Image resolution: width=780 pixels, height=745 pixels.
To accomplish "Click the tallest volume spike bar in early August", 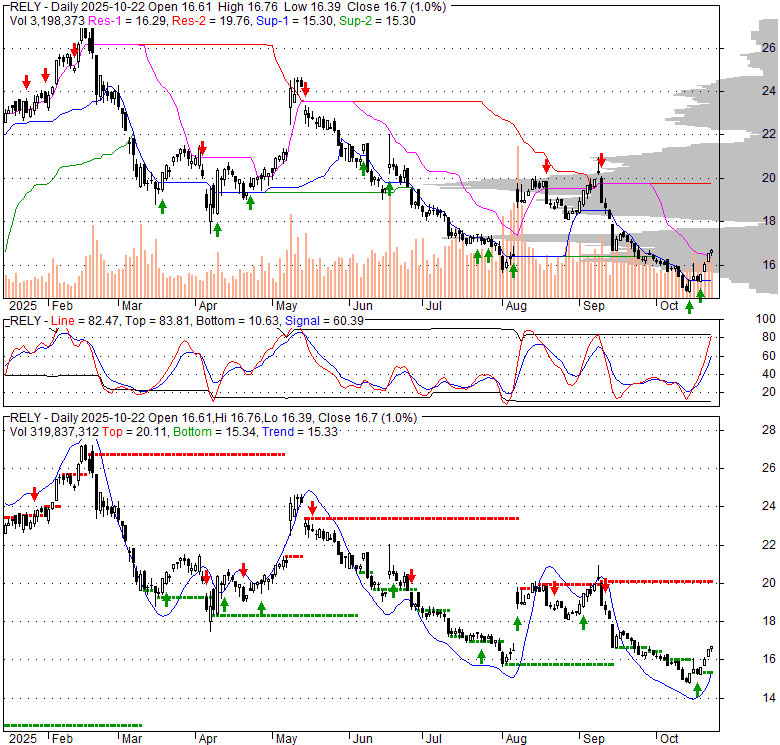I will point(518,222).
